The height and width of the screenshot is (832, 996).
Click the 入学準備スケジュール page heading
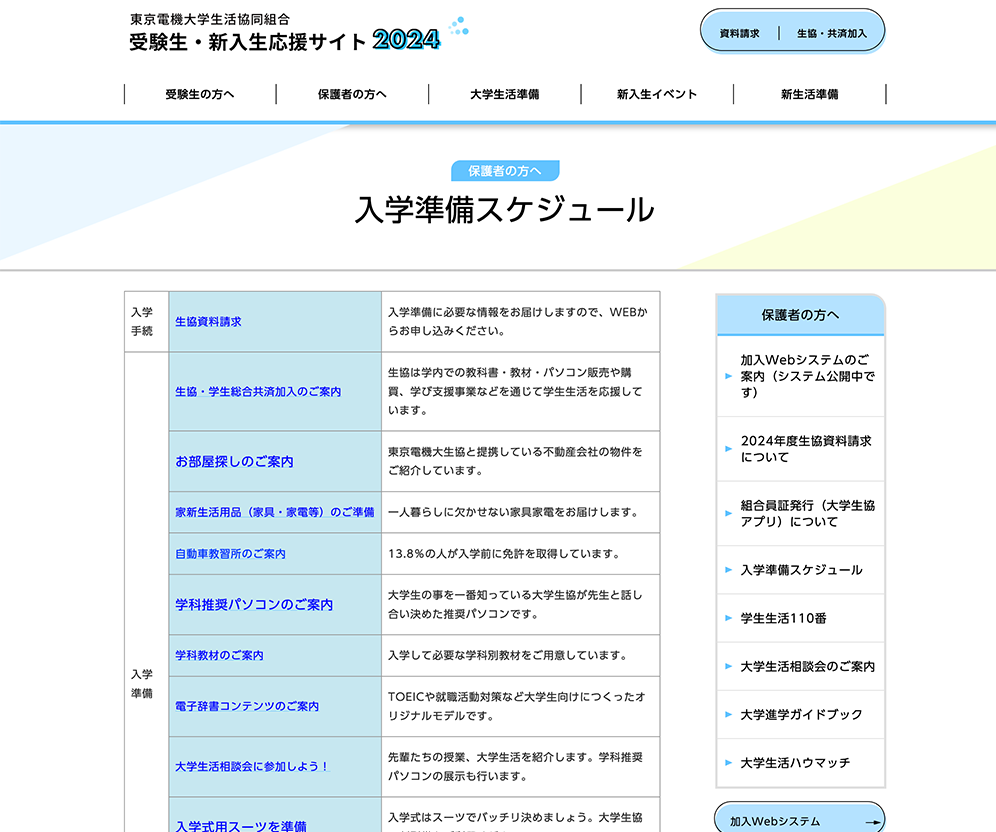pyautogui.click(x=504, y=210)
